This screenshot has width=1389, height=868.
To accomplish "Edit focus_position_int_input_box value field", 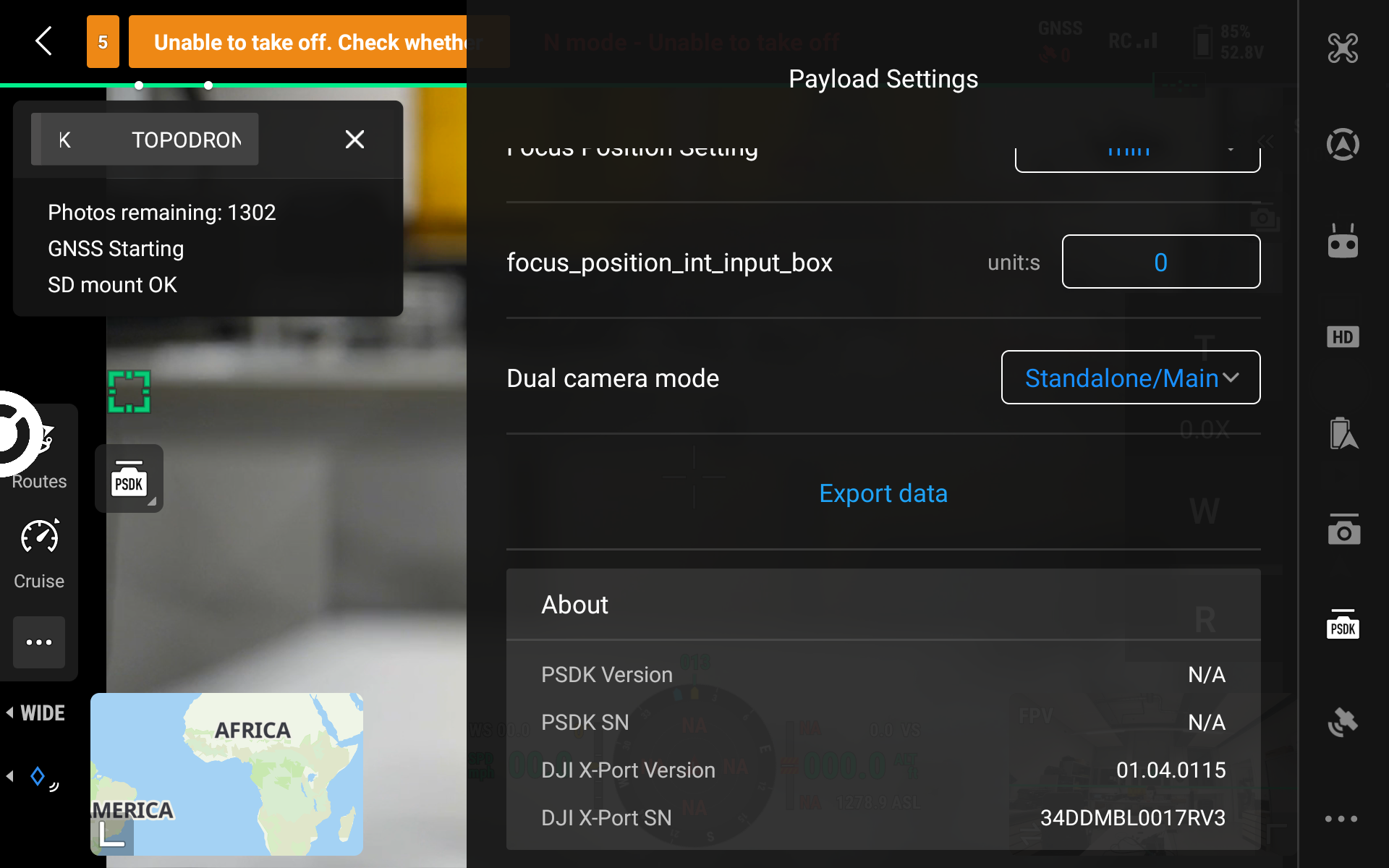I will click(1161, 262).
